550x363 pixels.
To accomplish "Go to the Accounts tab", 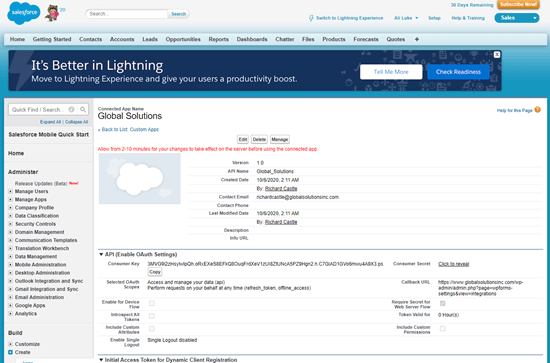I will (122, 39).
